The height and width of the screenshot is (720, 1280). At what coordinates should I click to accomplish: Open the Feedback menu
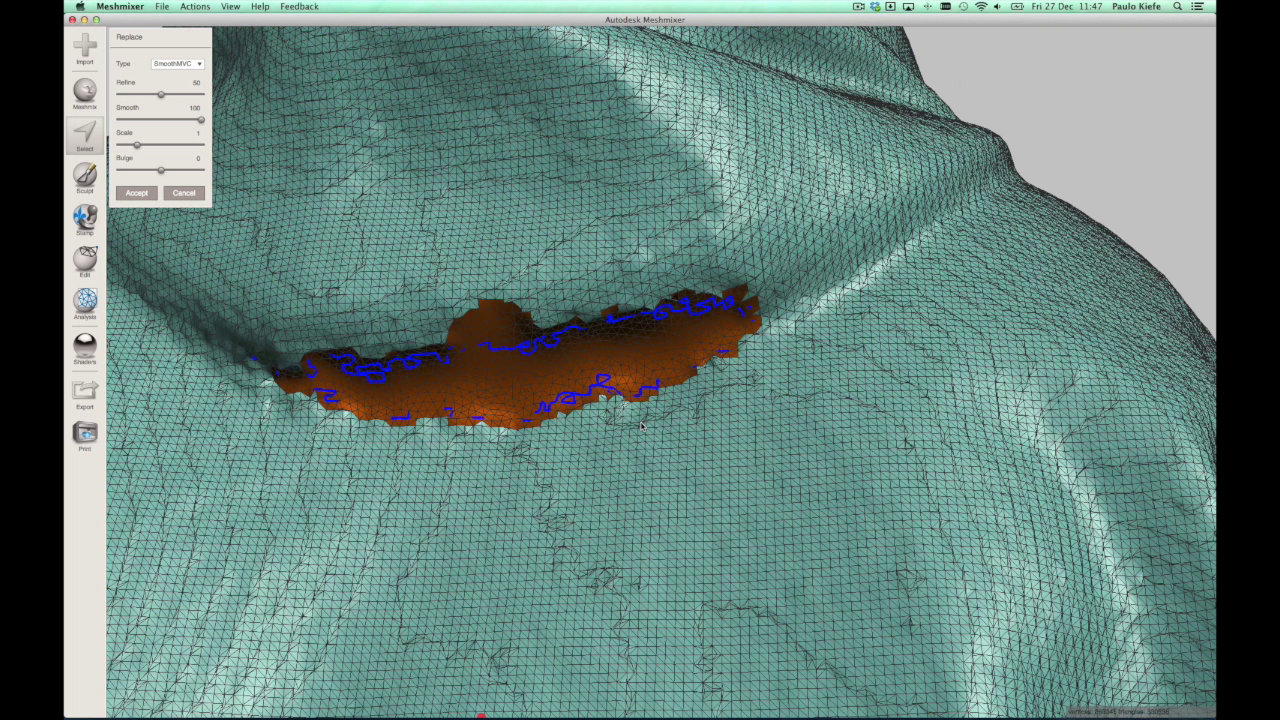299,6
